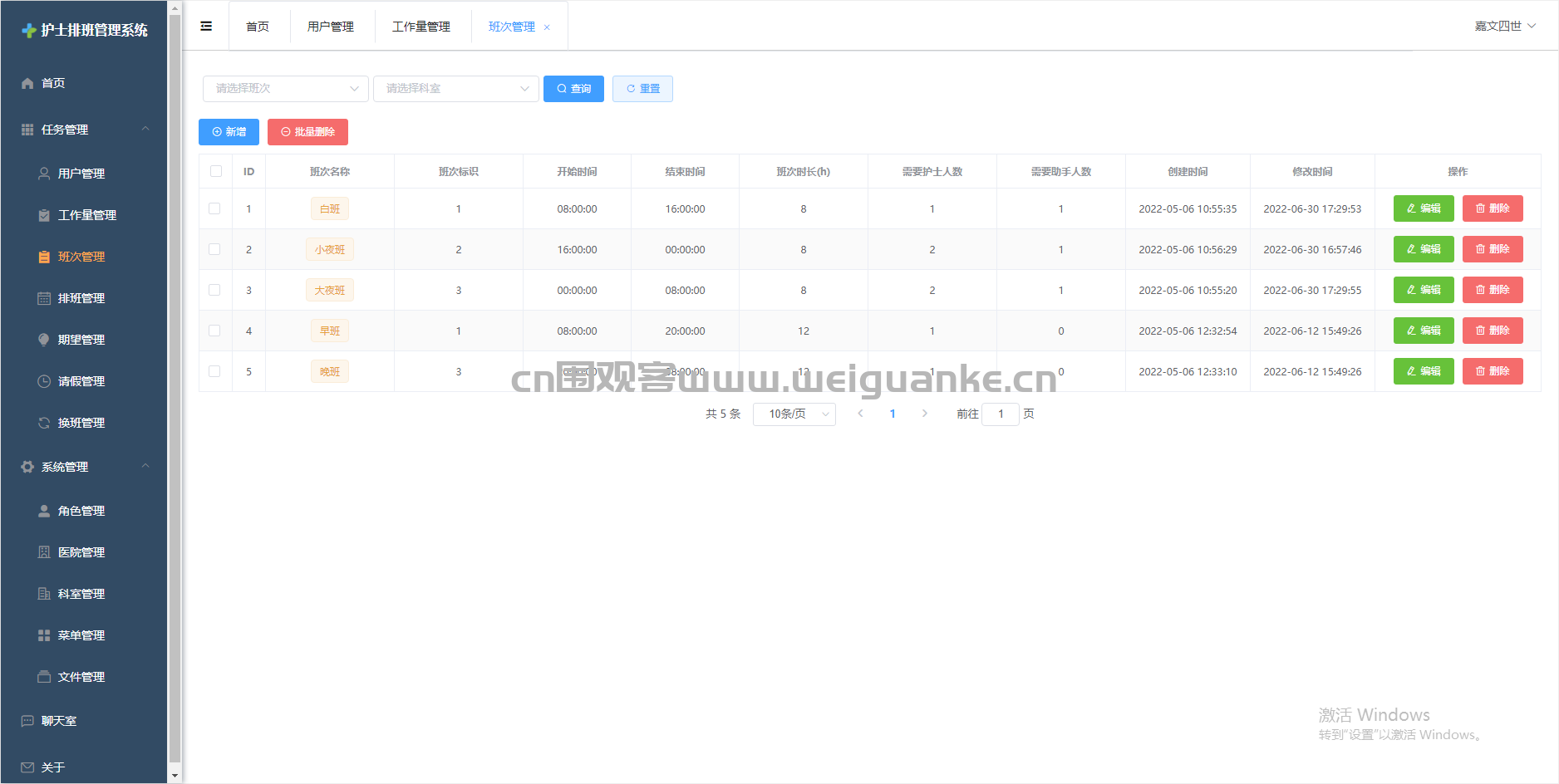Viewport: 1559px width, 784px height.
Task: Click the 班次管理 orange clipboard icon
Action: pyautogui.click(x=44, y=257)
